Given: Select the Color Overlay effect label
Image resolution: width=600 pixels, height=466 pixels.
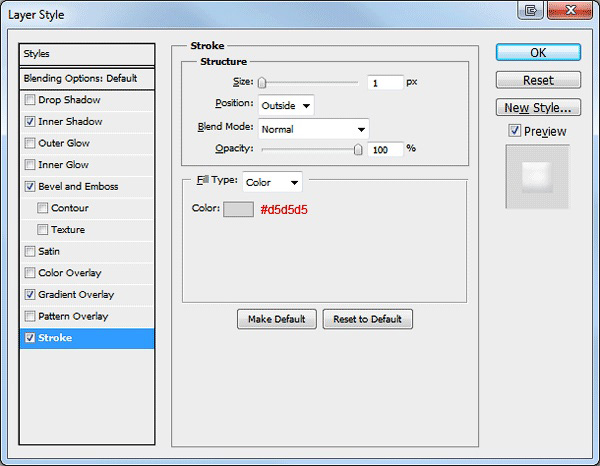Looking at the screenshot, I should click(x=70, y=273).
